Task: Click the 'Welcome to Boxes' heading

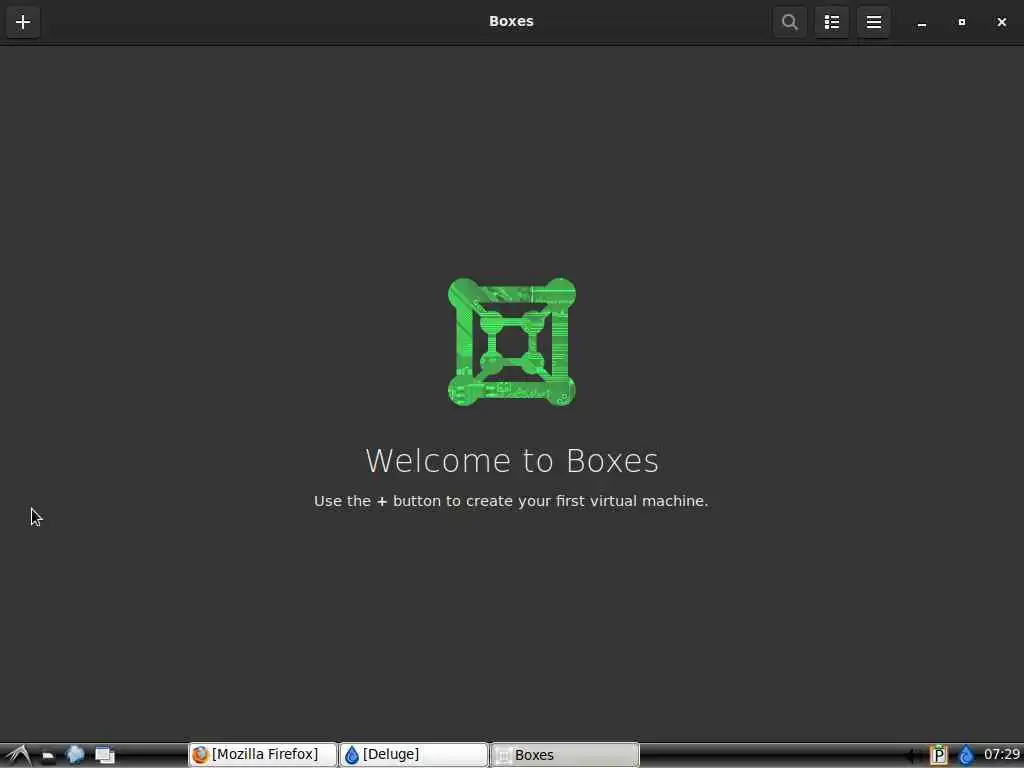Action: coord(512,460)
